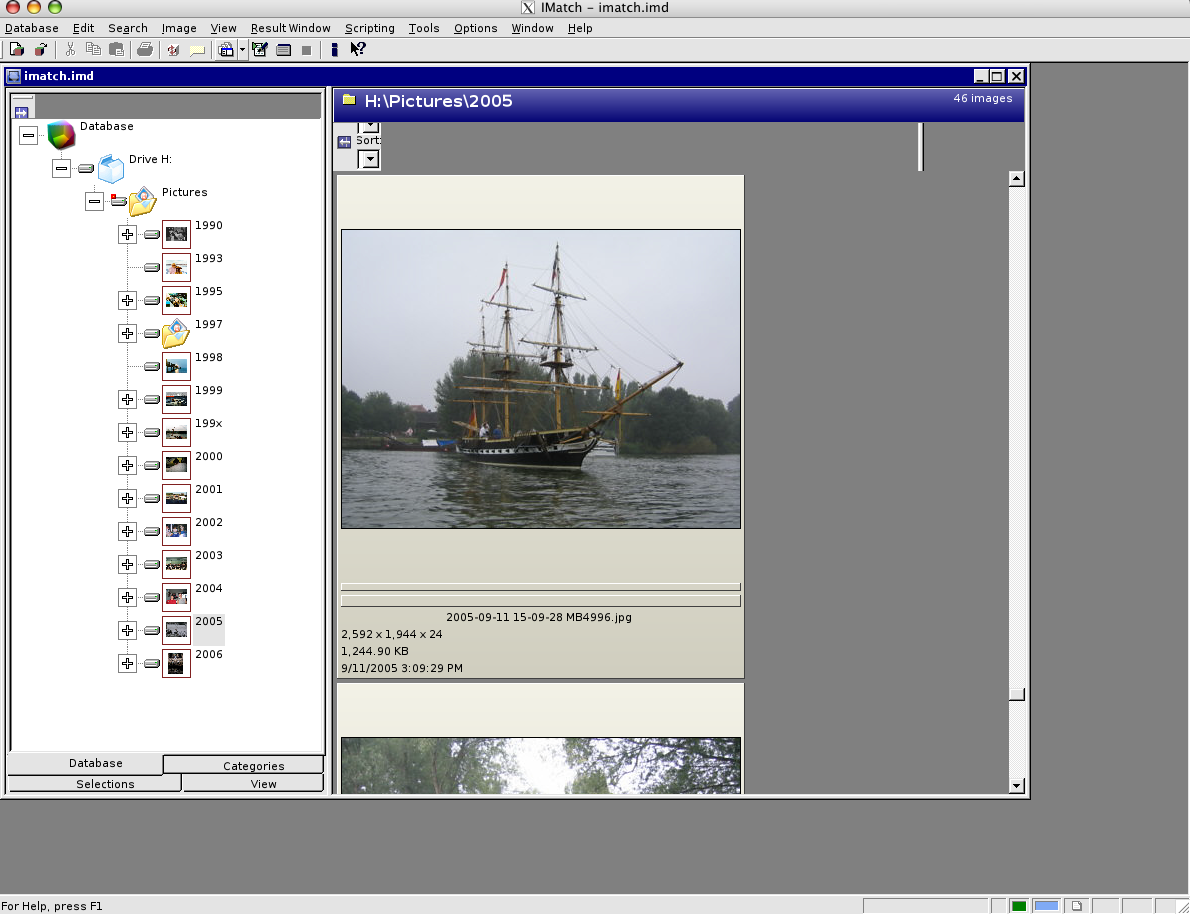Open the Options menu
Image resolution: width=1190 pixels, height=914 pixels.
click(476, 28)
